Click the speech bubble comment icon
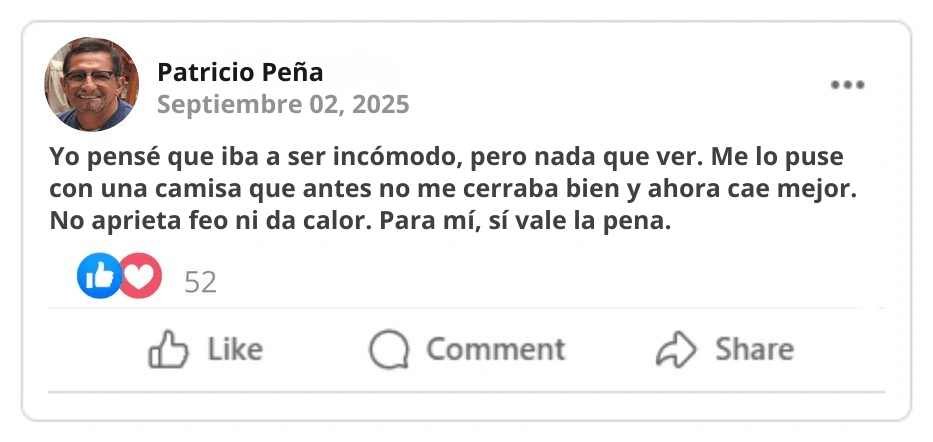Screen dimensions: 933x442 click(388, 350)
